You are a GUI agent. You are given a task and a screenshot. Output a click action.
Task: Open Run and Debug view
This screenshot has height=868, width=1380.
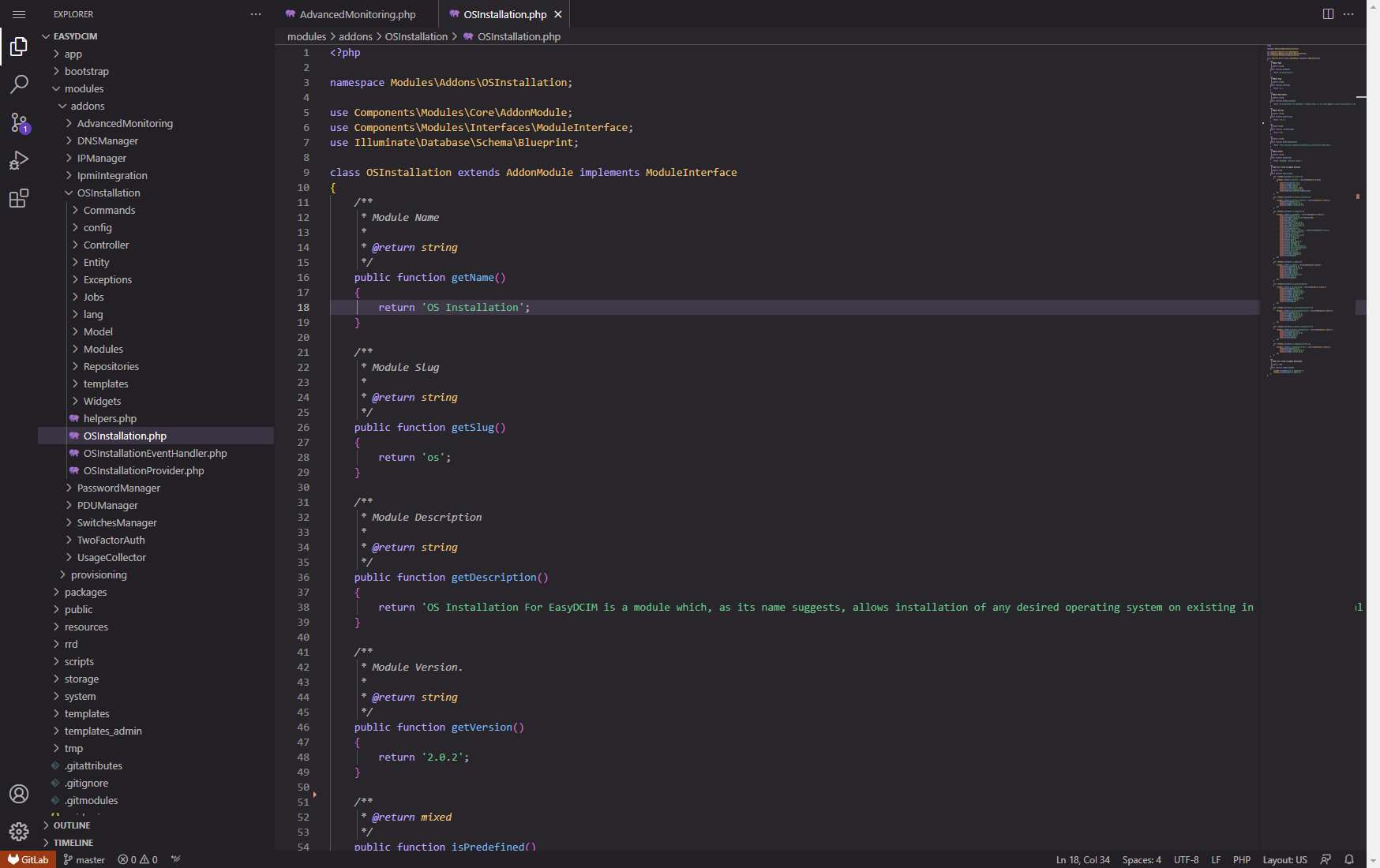(19, 160)
